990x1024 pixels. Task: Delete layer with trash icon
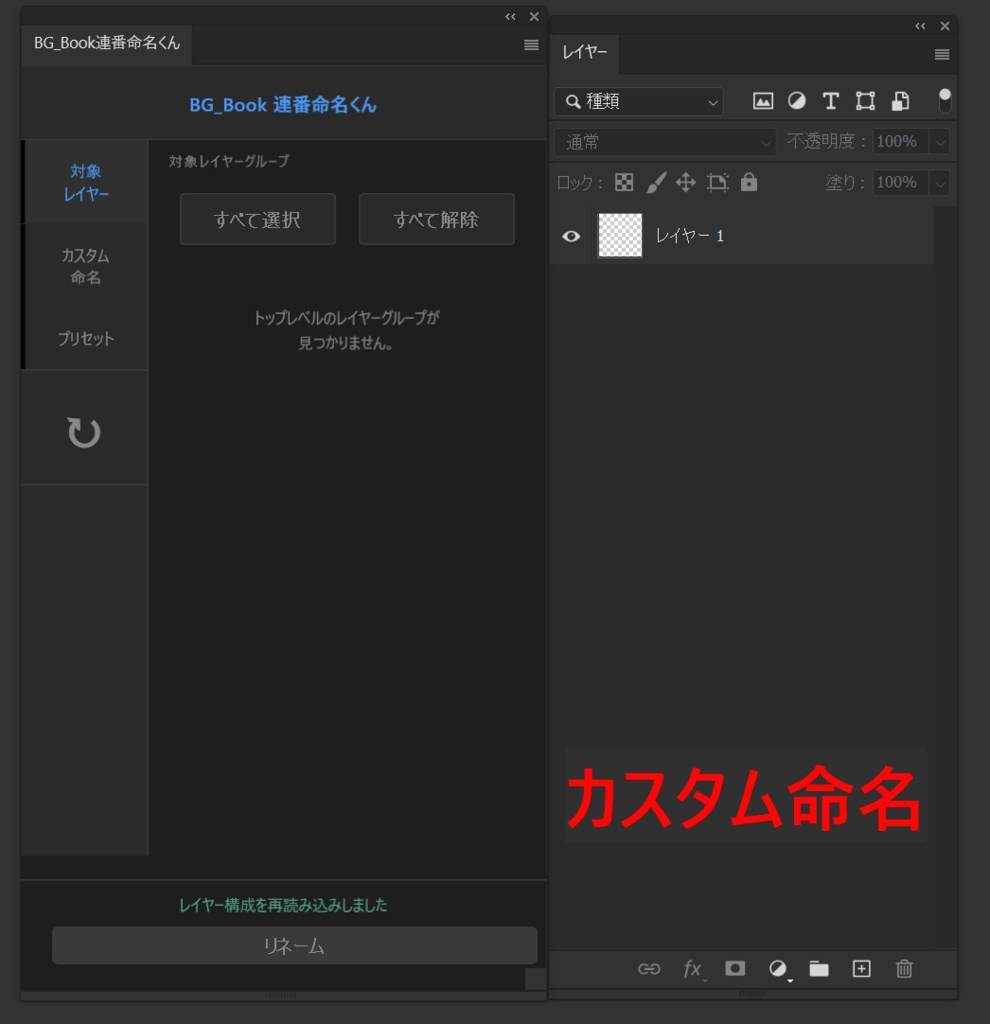coord(904,968)
